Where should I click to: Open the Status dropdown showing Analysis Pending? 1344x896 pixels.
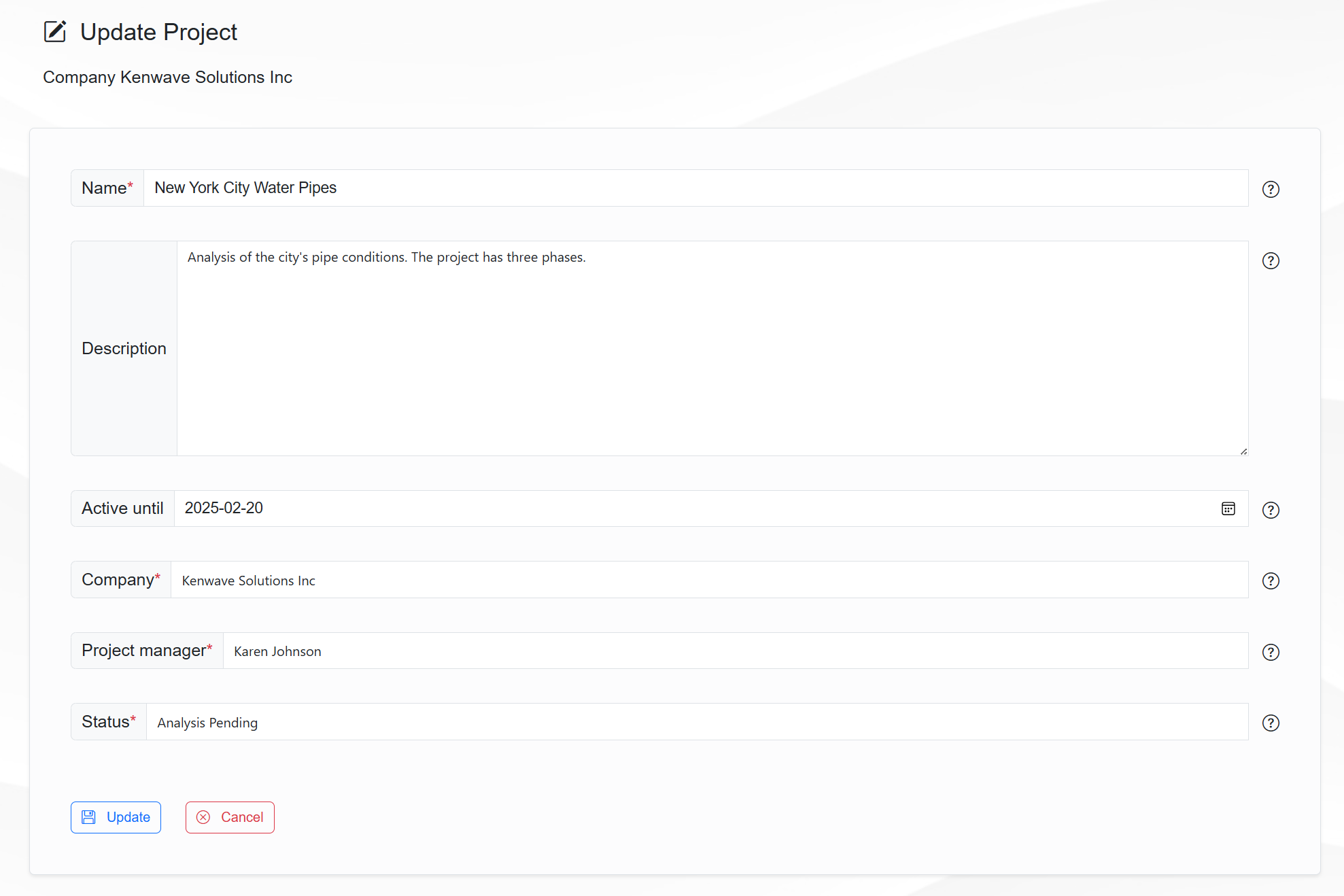(696, 722)
